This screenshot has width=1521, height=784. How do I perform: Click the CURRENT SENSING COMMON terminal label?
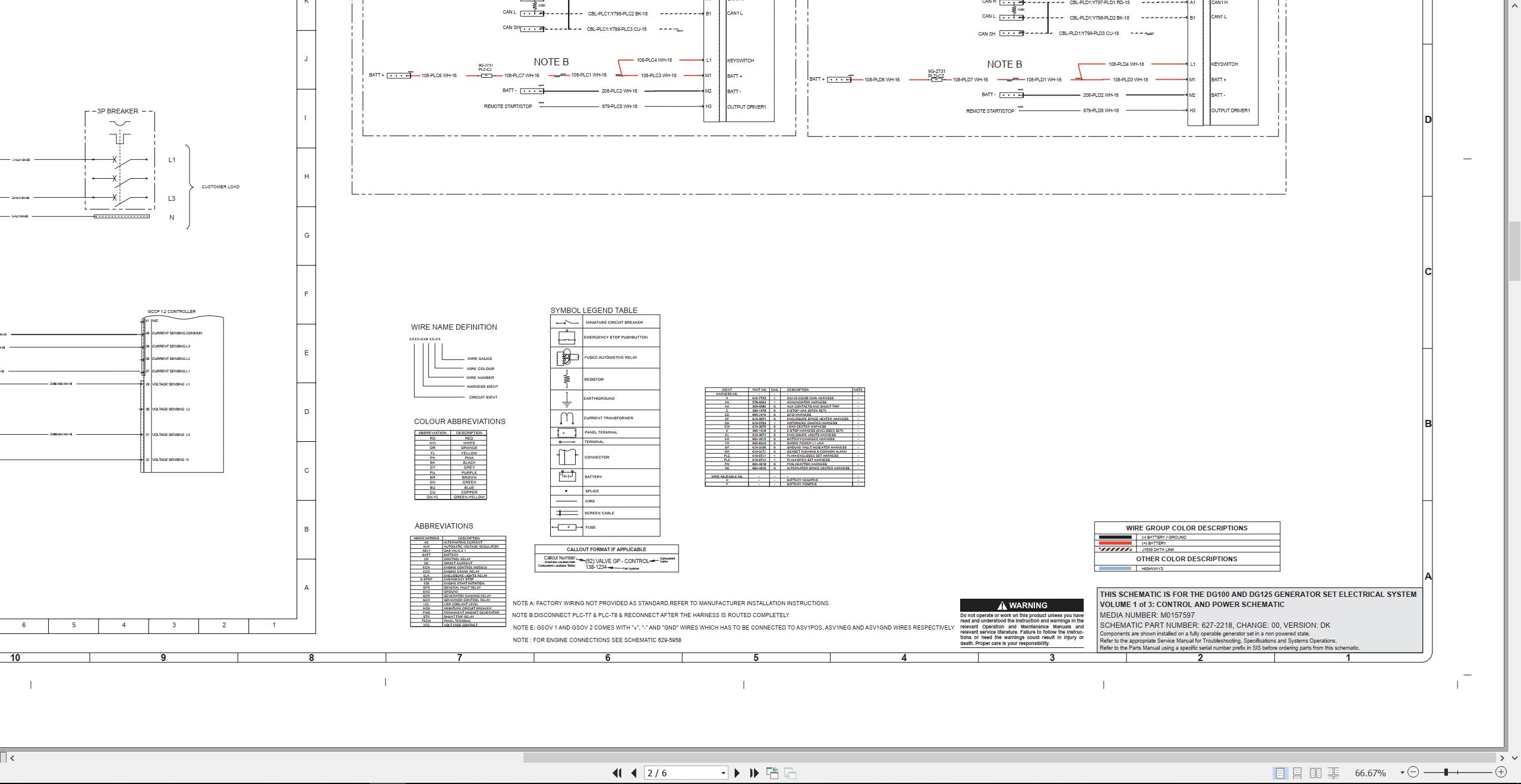click(x=176, y=333)
